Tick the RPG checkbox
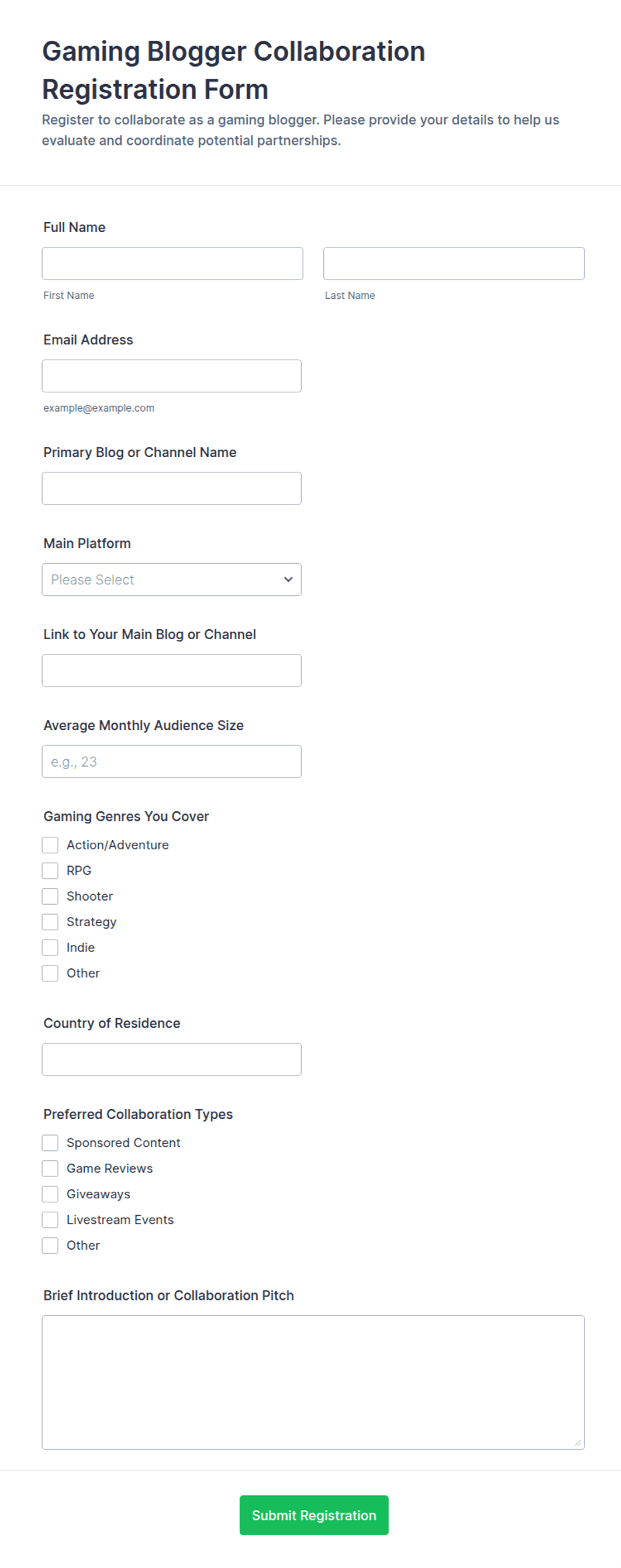The width and height of the screenshot is (621, 1568). [50, 870]
